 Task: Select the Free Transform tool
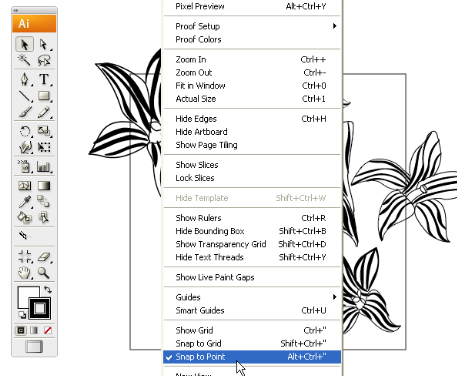click(44, 147)
